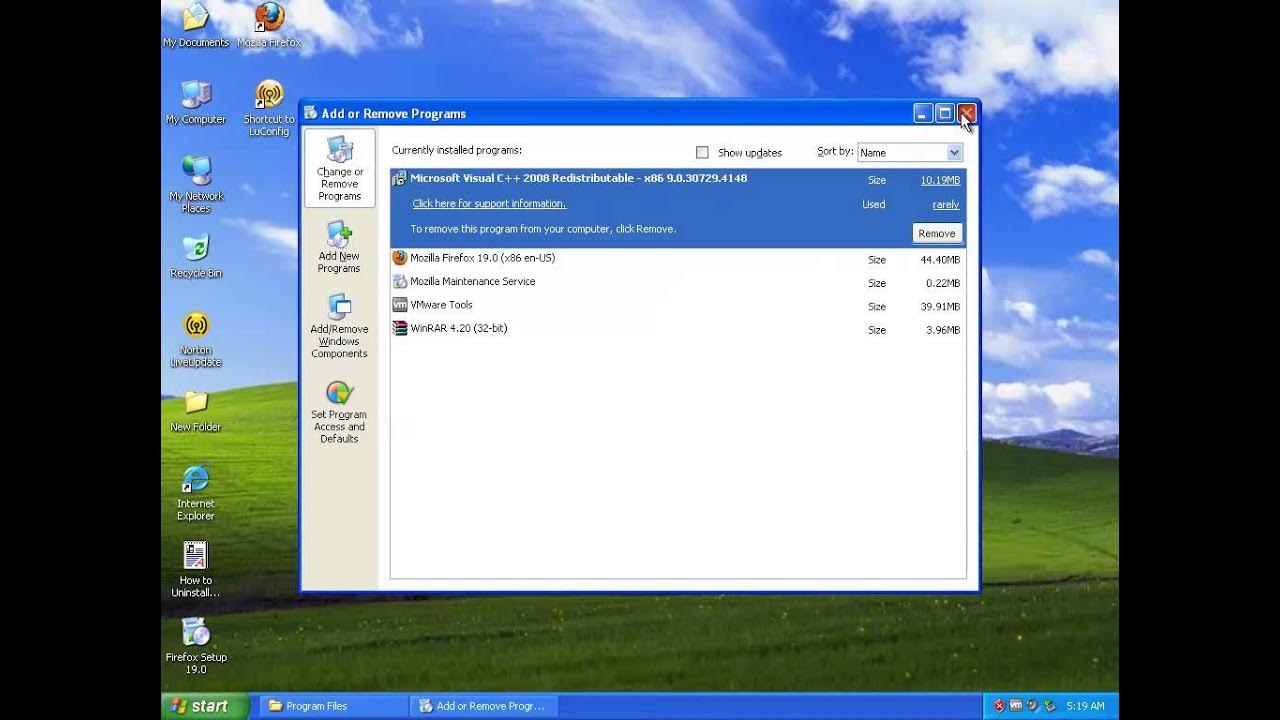This screenshot has width=1280, height=720.
Task: Select the Firefox Setup 19.0 installer icon
Action: 196,646
